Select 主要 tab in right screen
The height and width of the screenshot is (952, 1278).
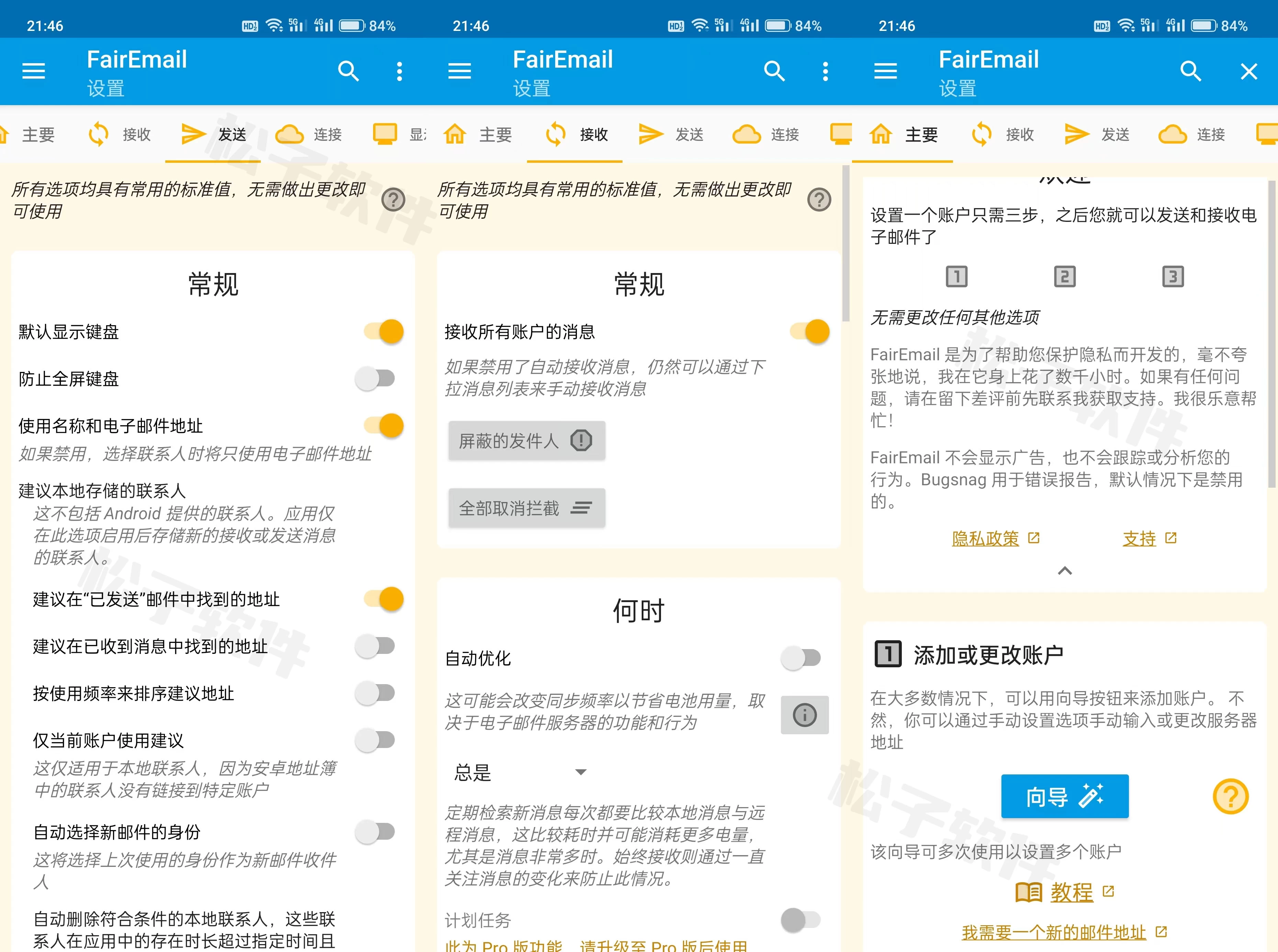903,134
